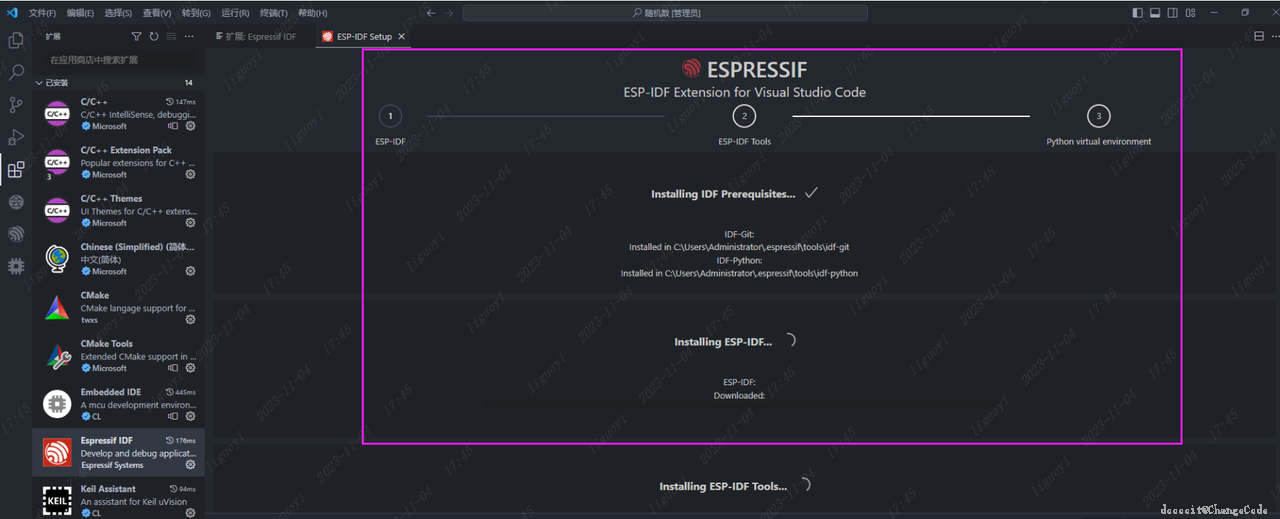Focus the extensions marketplace search field

pyautogui.click(x=119, y=60)
